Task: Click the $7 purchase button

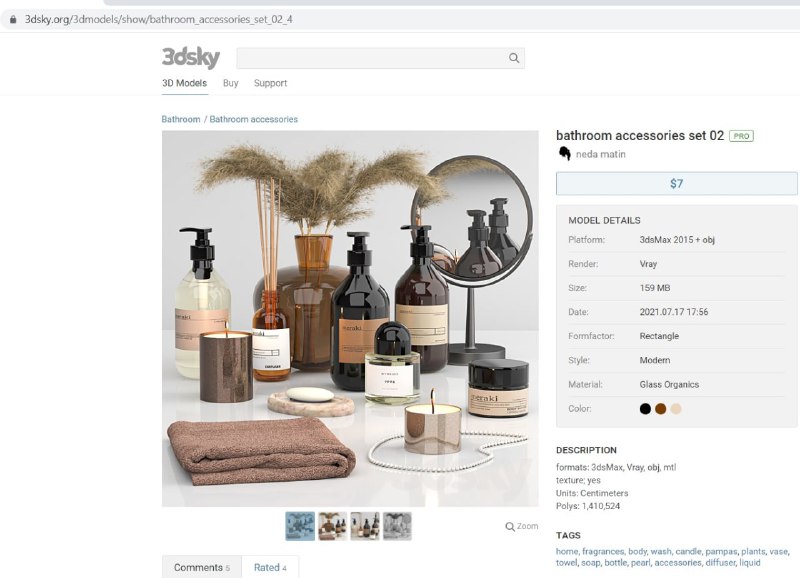Action: (x=677, y=184)
